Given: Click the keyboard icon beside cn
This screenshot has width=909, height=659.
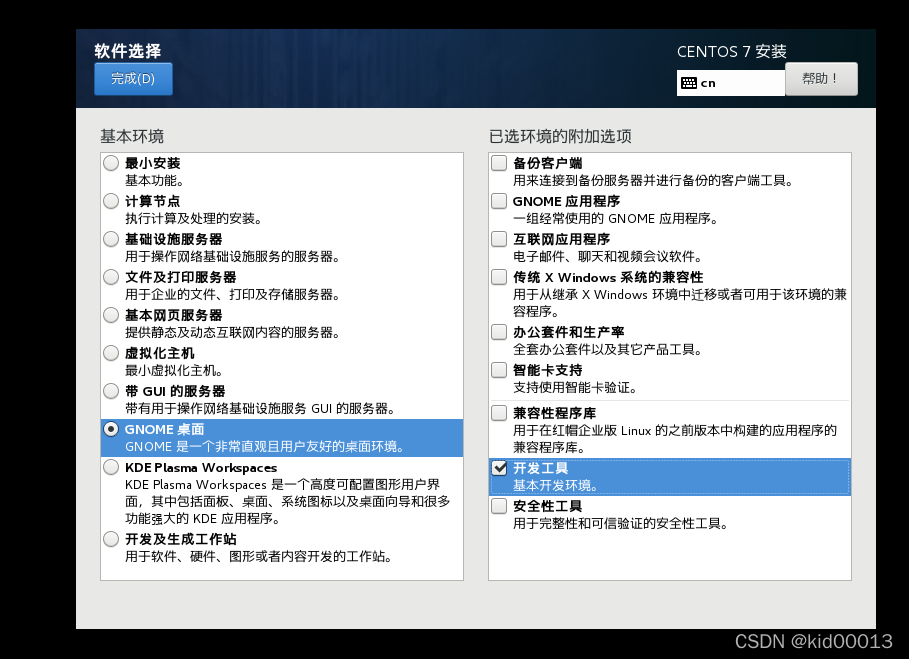Looking at the screenshot, I should point(689,83).
